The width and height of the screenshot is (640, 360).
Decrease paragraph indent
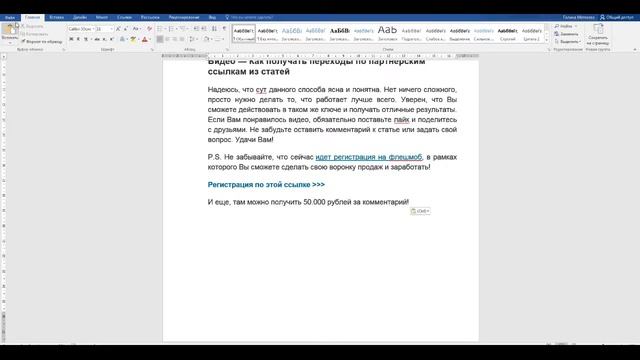[196, 29]
